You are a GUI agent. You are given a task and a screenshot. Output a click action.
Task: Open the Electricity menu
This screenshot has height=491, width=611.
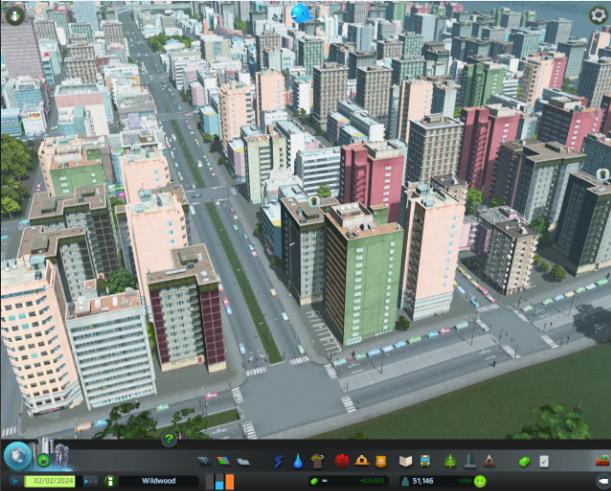click(x=278, y=462)
